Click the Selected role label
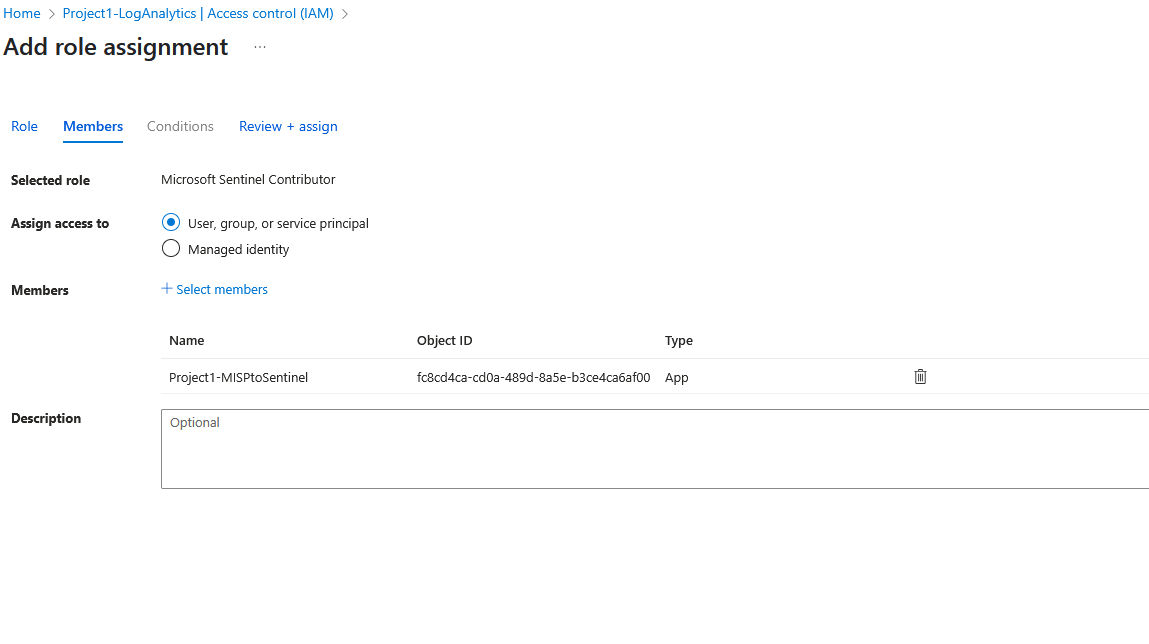Screen dimensions: 1149x644 click(51, 180)
